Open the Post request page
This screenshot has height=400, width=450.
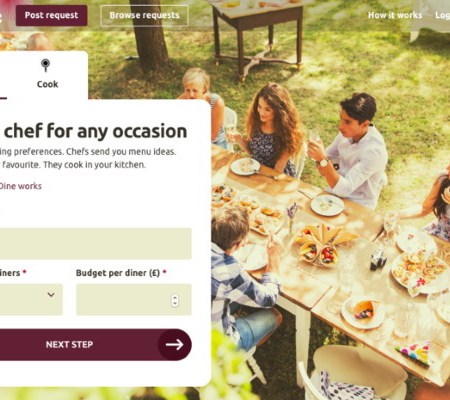(x=51, y=15)
